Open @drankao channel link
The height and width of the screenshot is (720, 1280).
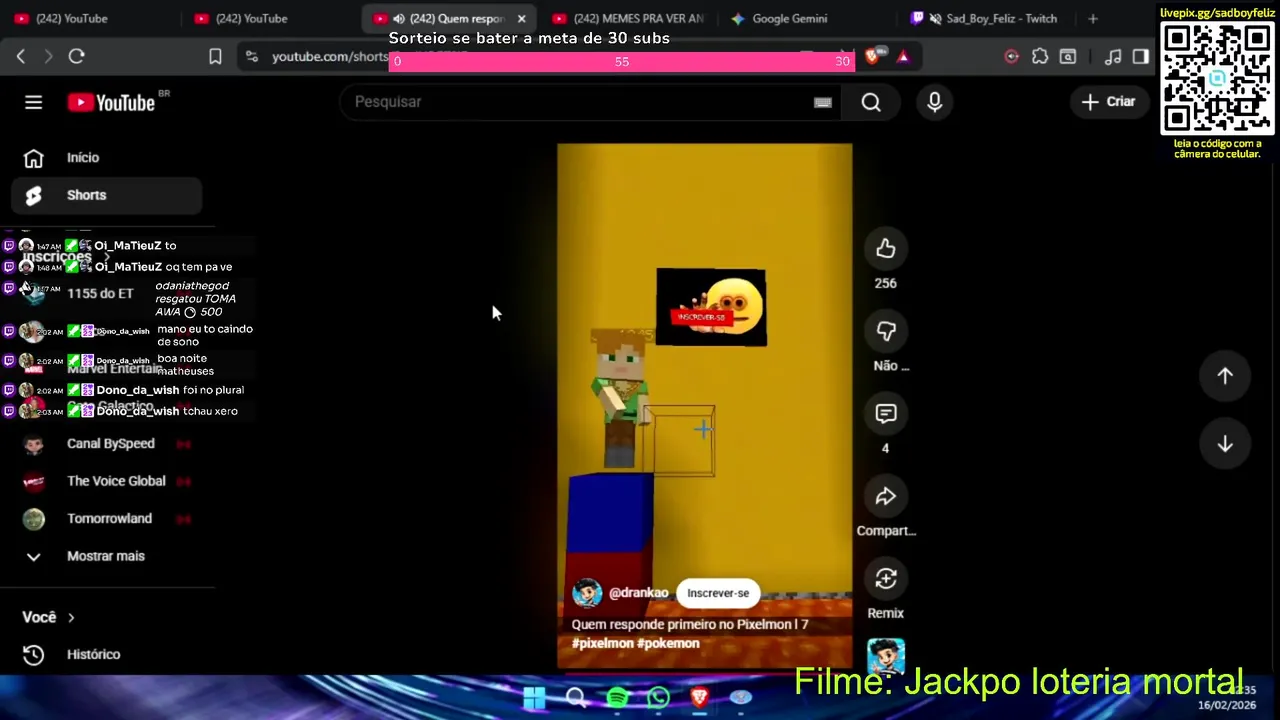[638, 593]
